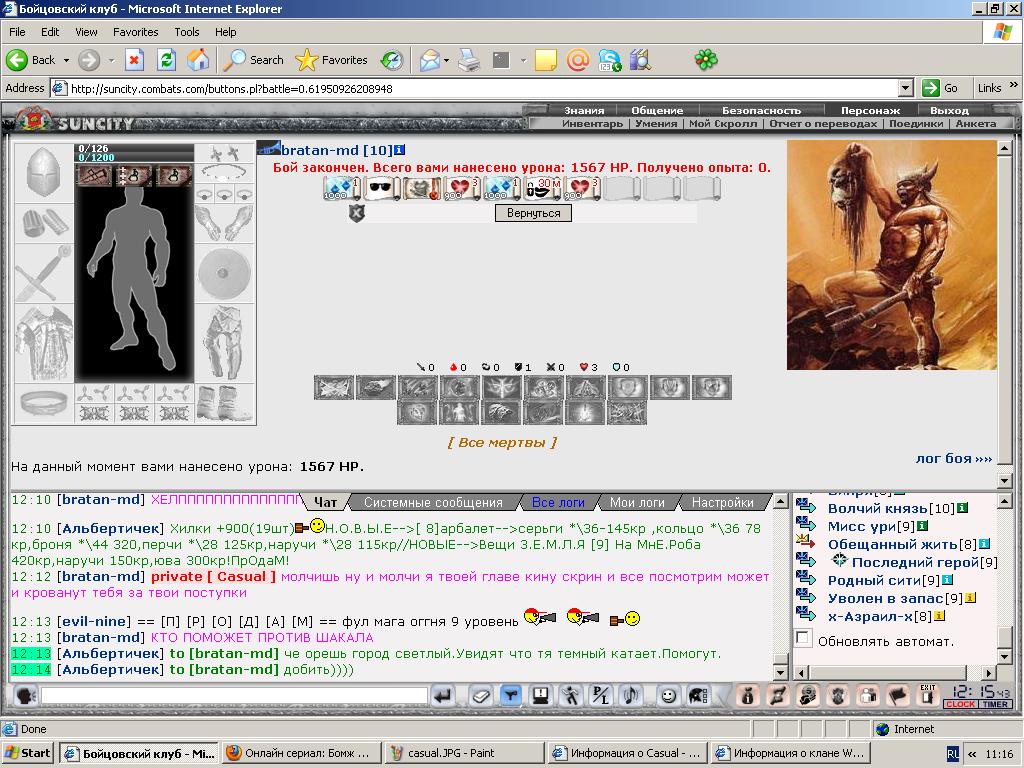Open the Back button history dropdown
The width and height of the screenshot is (1024, 768).
66,60
